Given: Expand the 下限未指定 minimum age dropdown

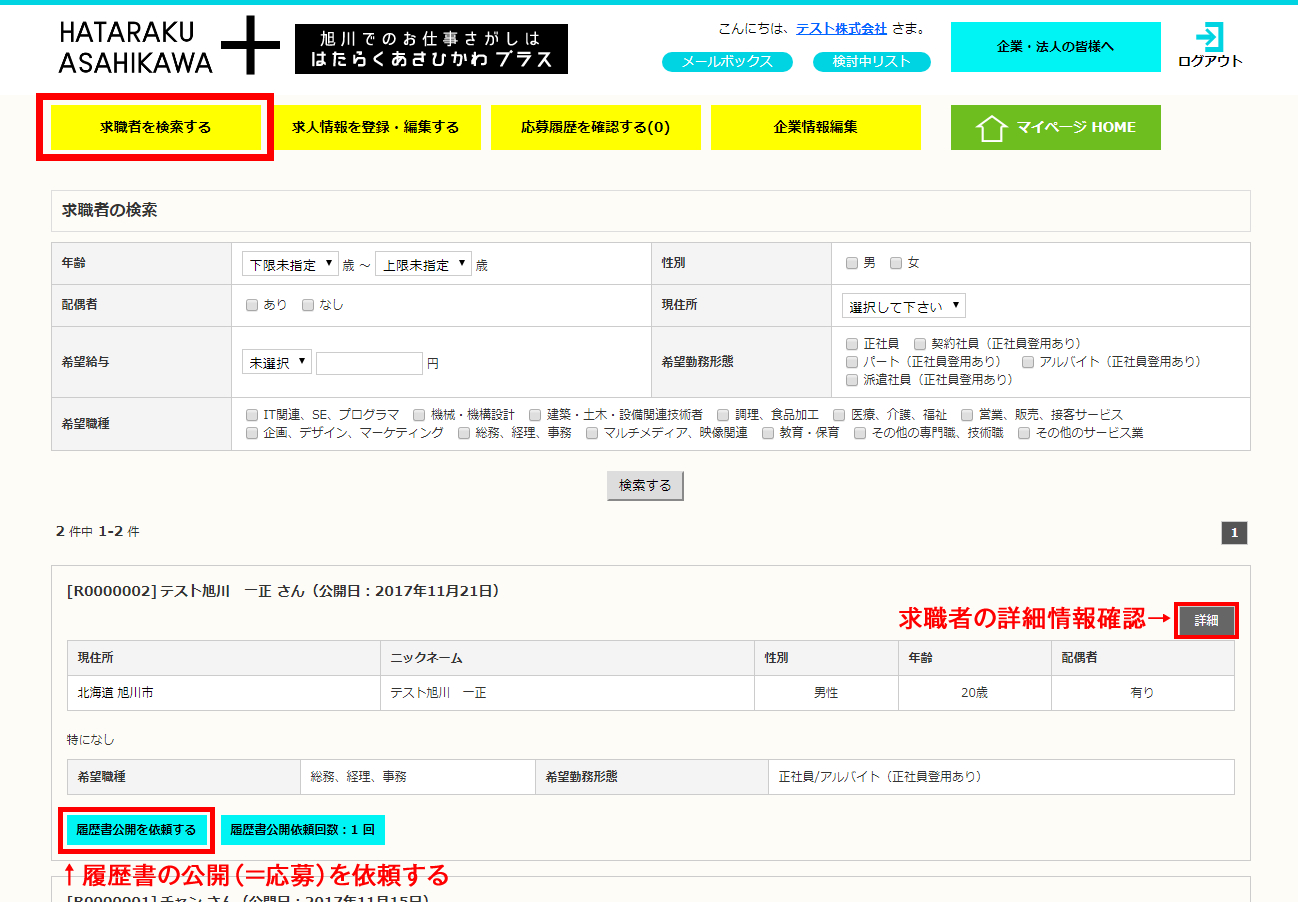Looking at the screenshot, I should click(290, 264).
